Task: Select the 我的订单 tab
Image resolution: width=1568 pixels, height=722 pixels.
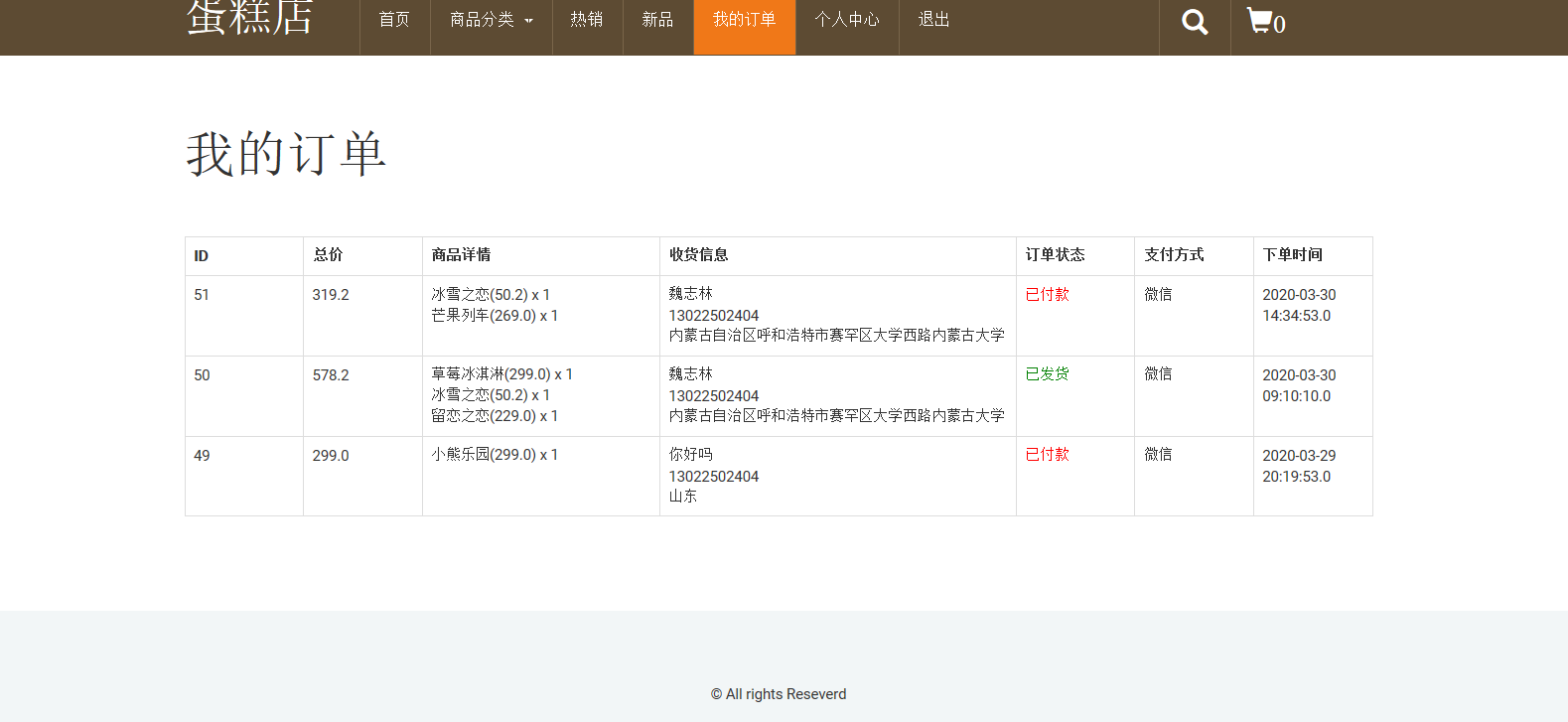Action: click(744, 20)
